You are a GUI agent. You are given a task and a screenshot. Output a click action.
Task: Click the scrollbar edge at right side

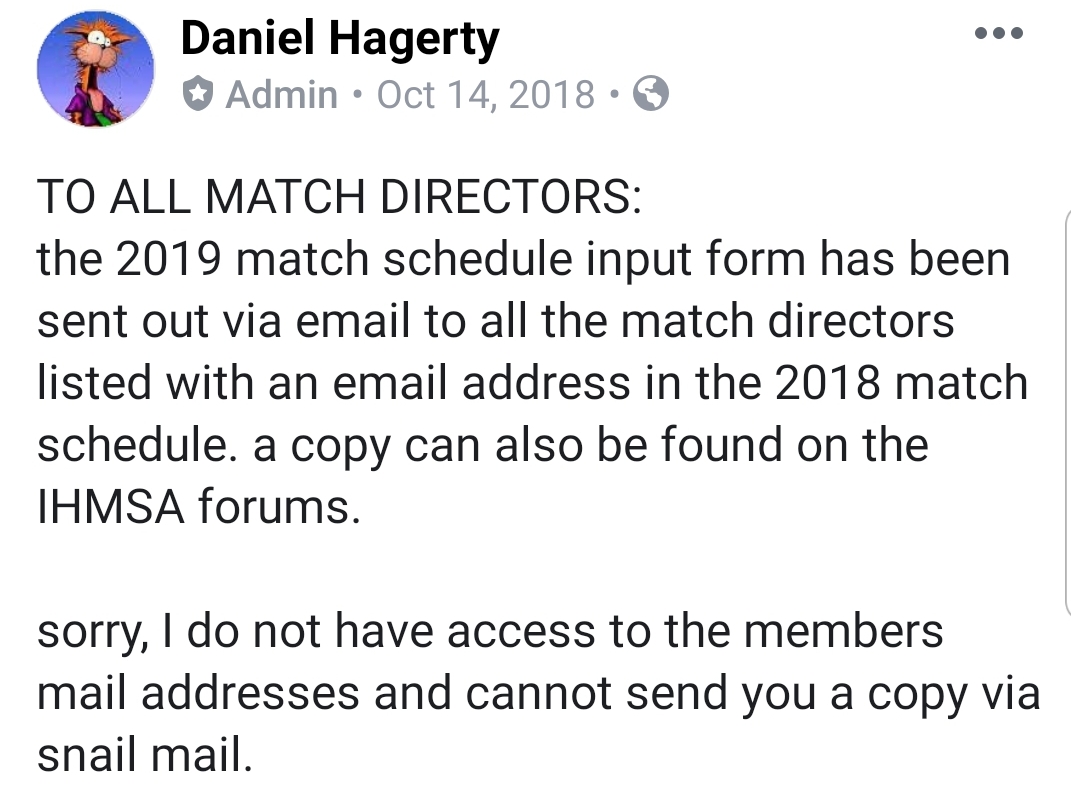1067,413
